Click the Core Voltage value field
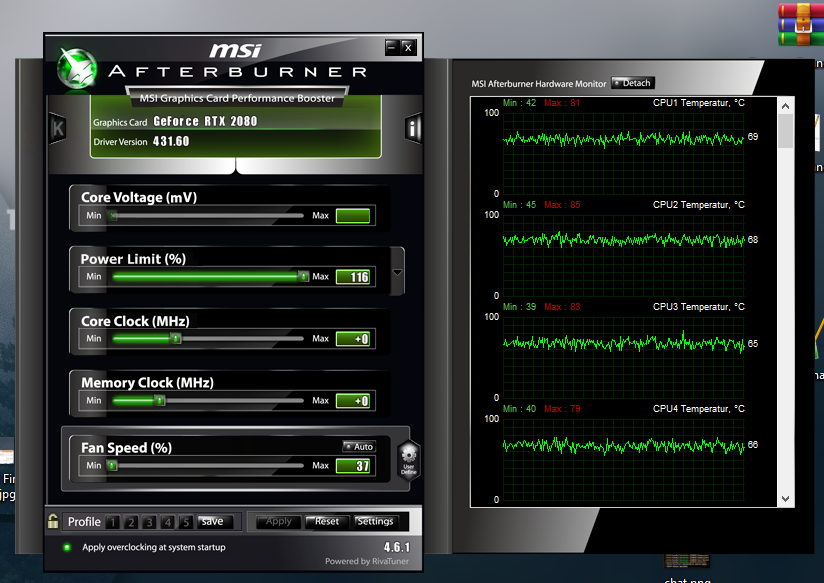The height and width of the screenshot is (583, 824). tap(353, 216)
